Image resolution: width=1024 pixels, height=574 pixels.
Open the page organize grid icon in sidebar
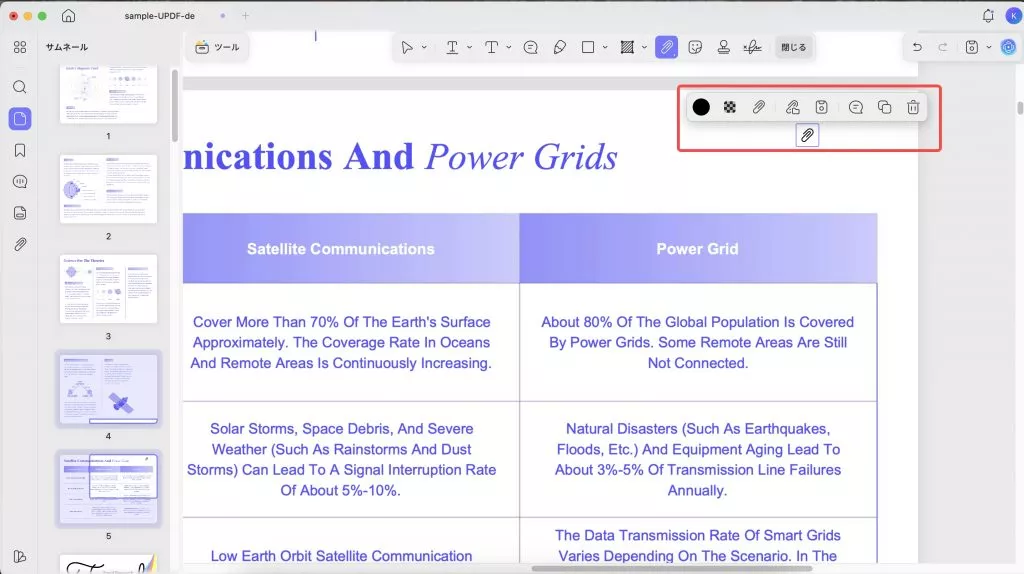[20, 47]
